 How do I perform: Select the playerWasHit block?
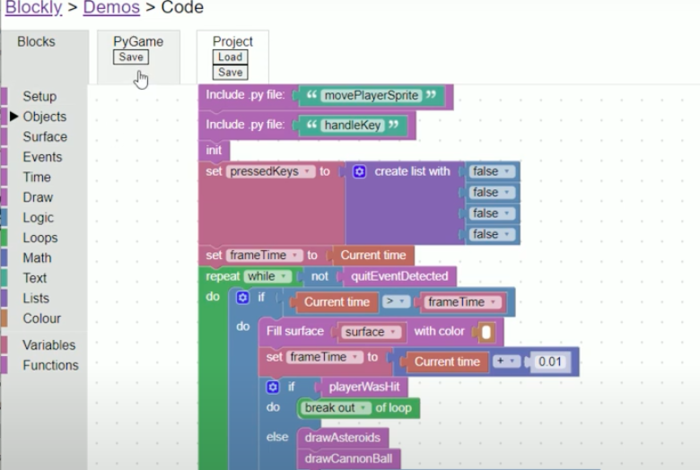pyautogui.click(x=363, y=387)
